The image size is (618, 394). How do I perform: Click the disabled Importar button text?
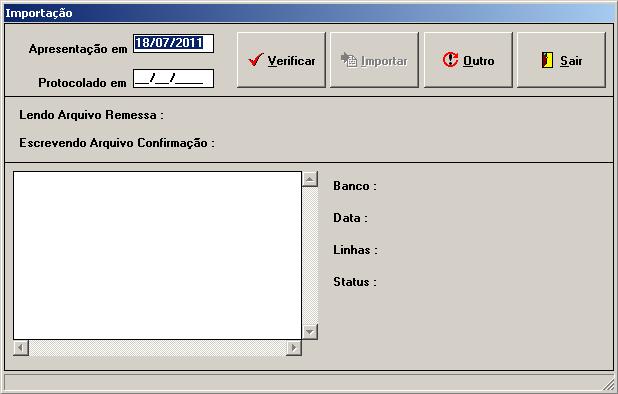coord(384,61)
